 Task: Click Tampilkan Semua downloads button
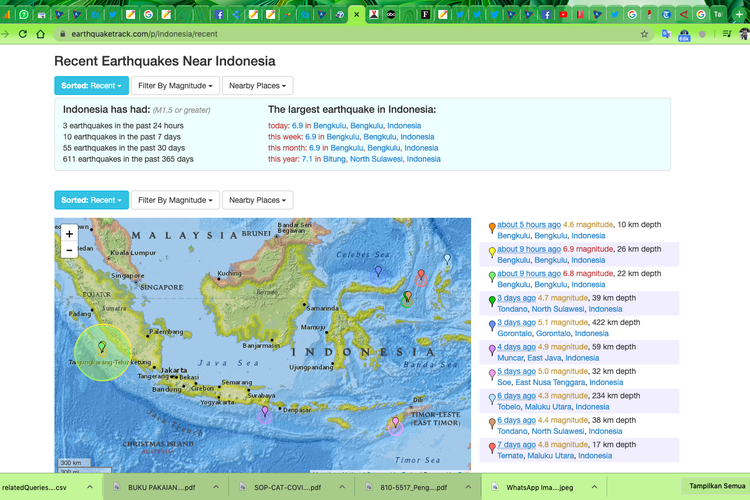pyautogui.click(x=714, y=486)
